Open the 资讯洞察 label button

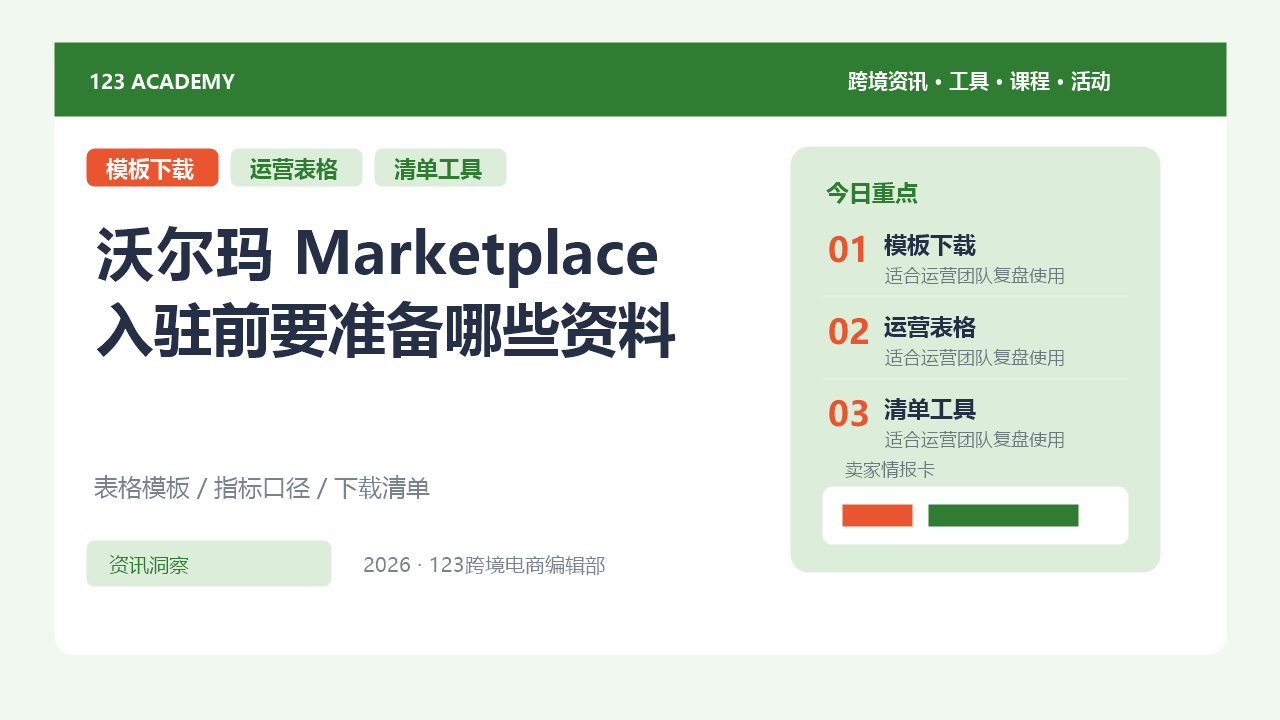(209, 564)
